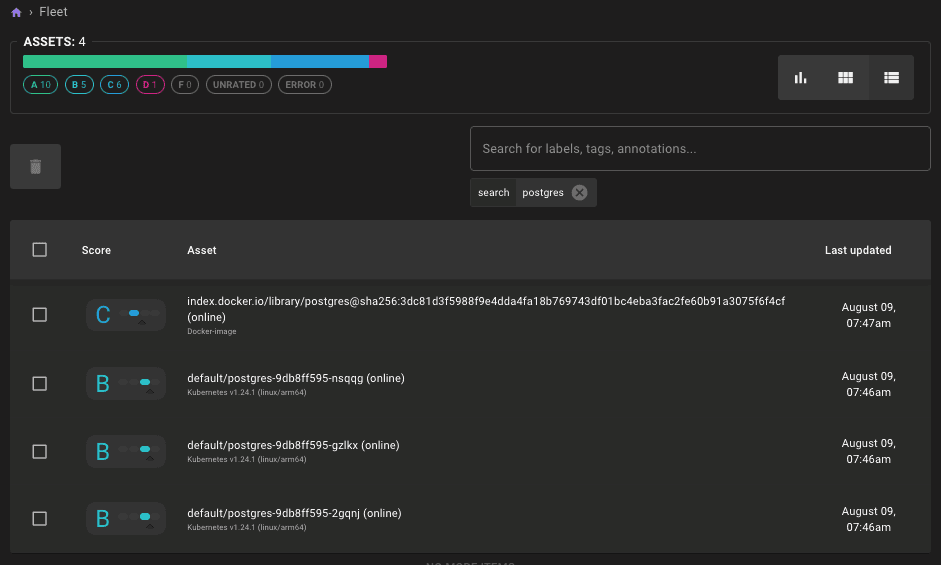The height and width of the screenshot is (565, 941).
Task: Filter by B 5 score chip
Action: 79,85
